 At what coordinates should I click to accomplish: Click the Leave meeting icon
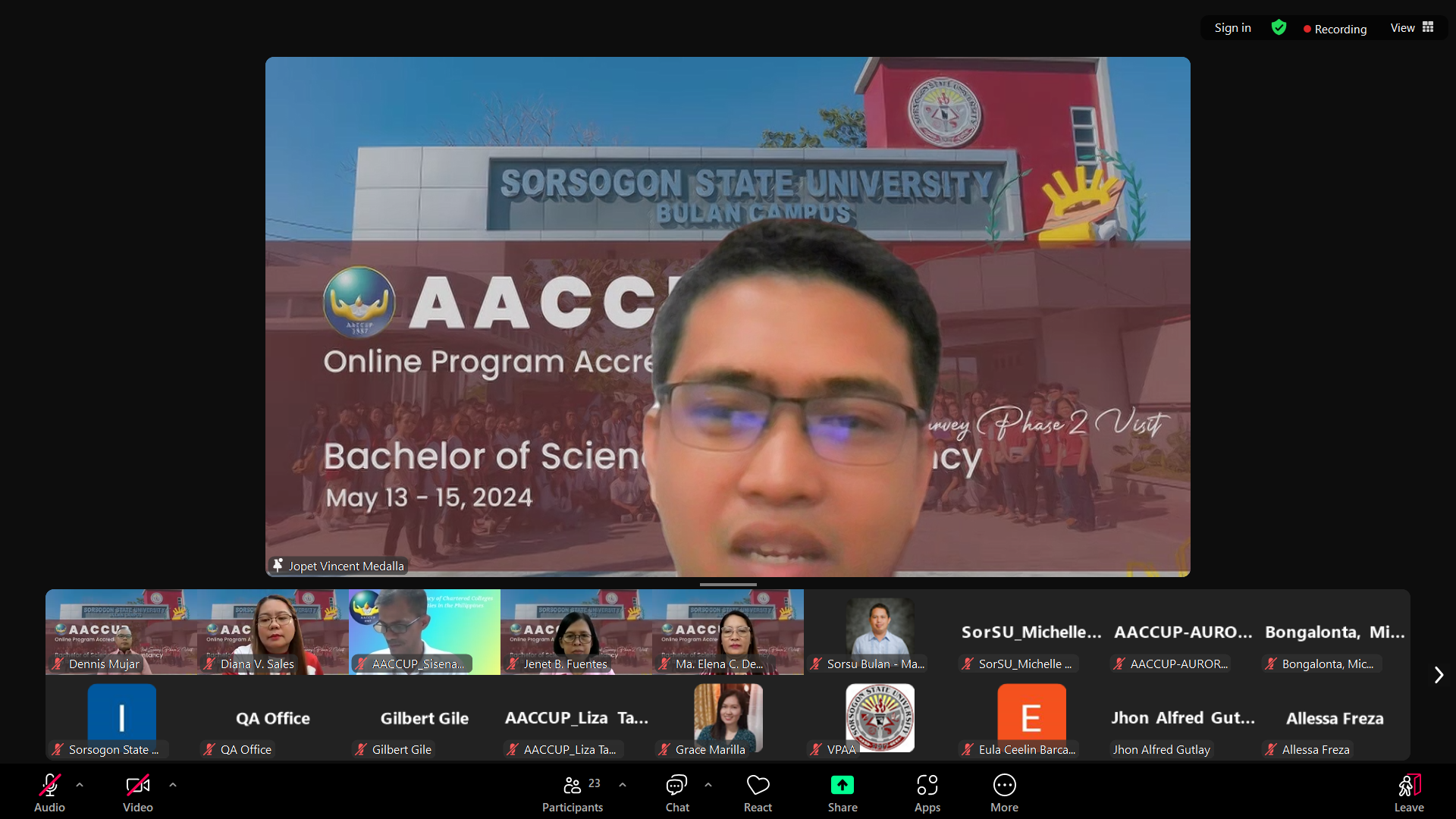(x=1408, y=785)
